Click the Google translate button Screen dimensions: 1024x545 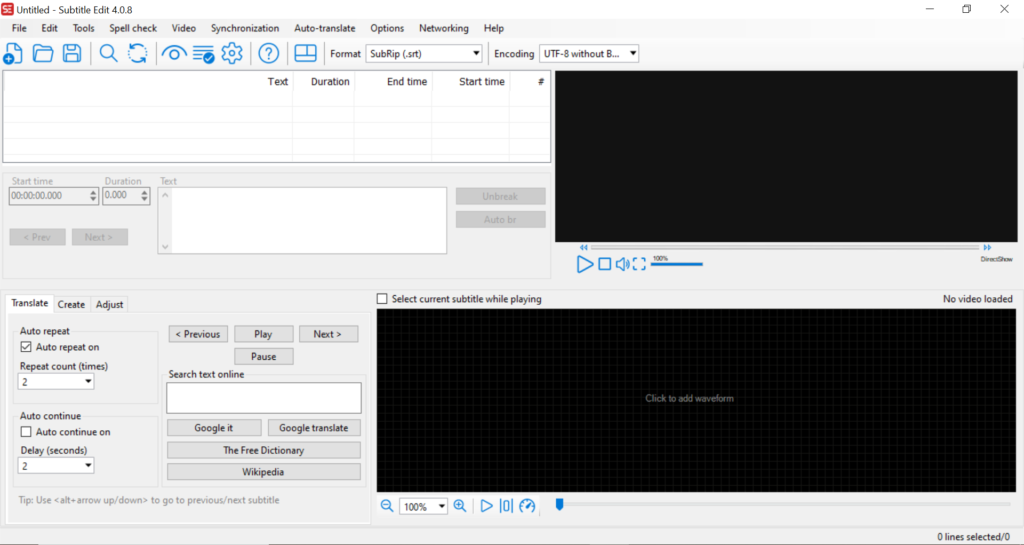point(314,428)
